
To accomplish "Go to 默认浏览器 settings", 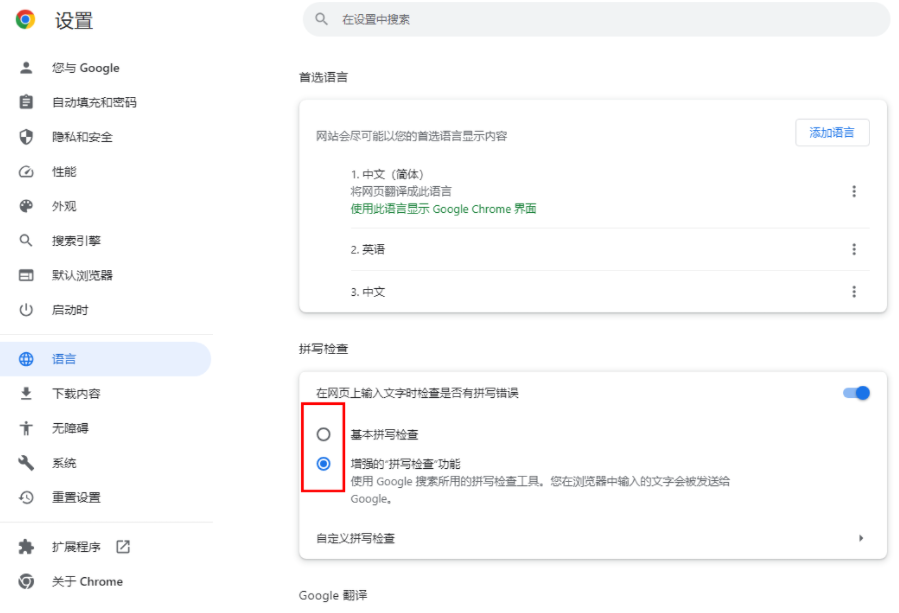I will [x=105, y=275].
